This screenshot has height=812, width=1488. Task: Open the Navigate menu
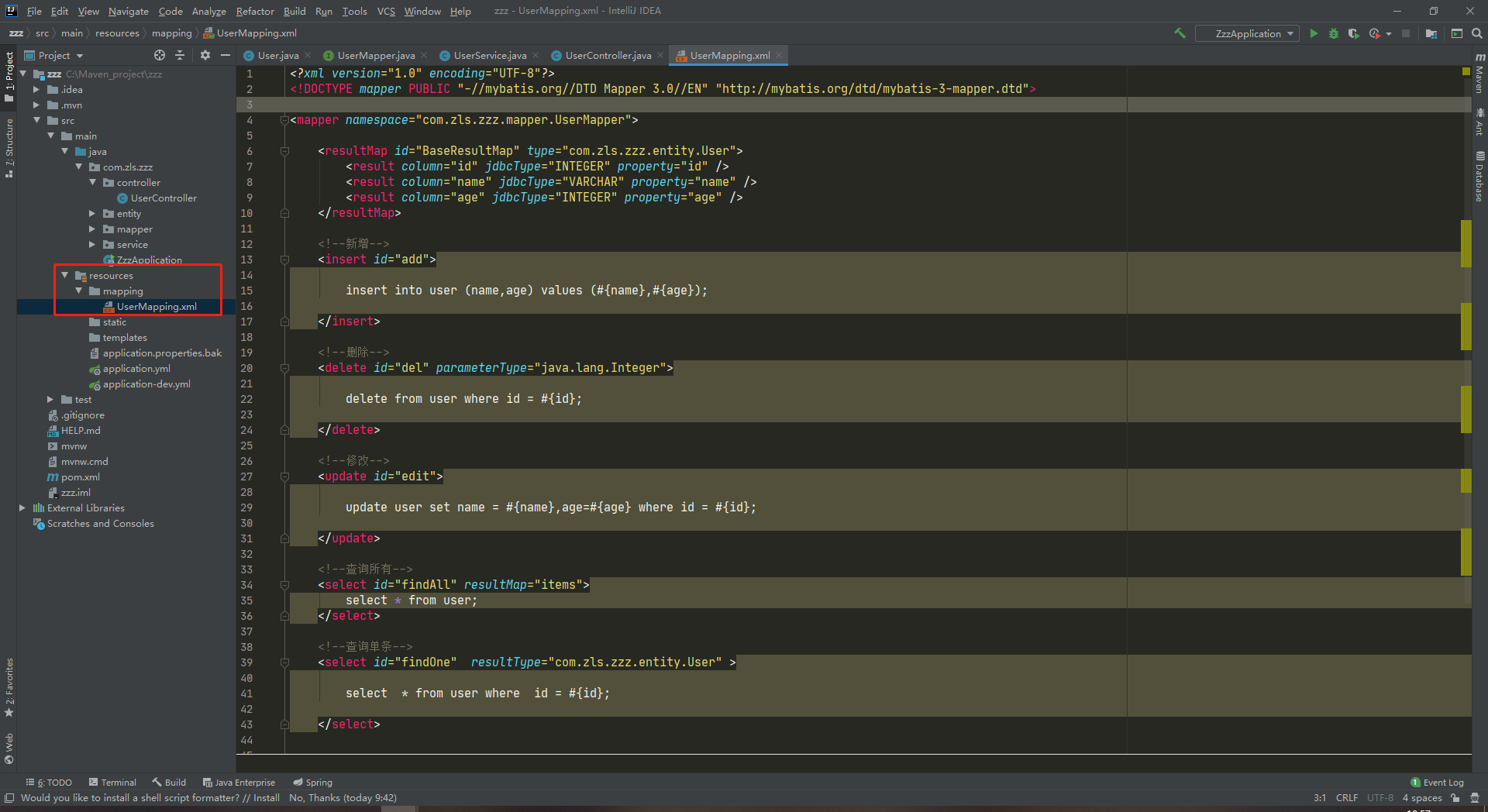pos(128,11)
